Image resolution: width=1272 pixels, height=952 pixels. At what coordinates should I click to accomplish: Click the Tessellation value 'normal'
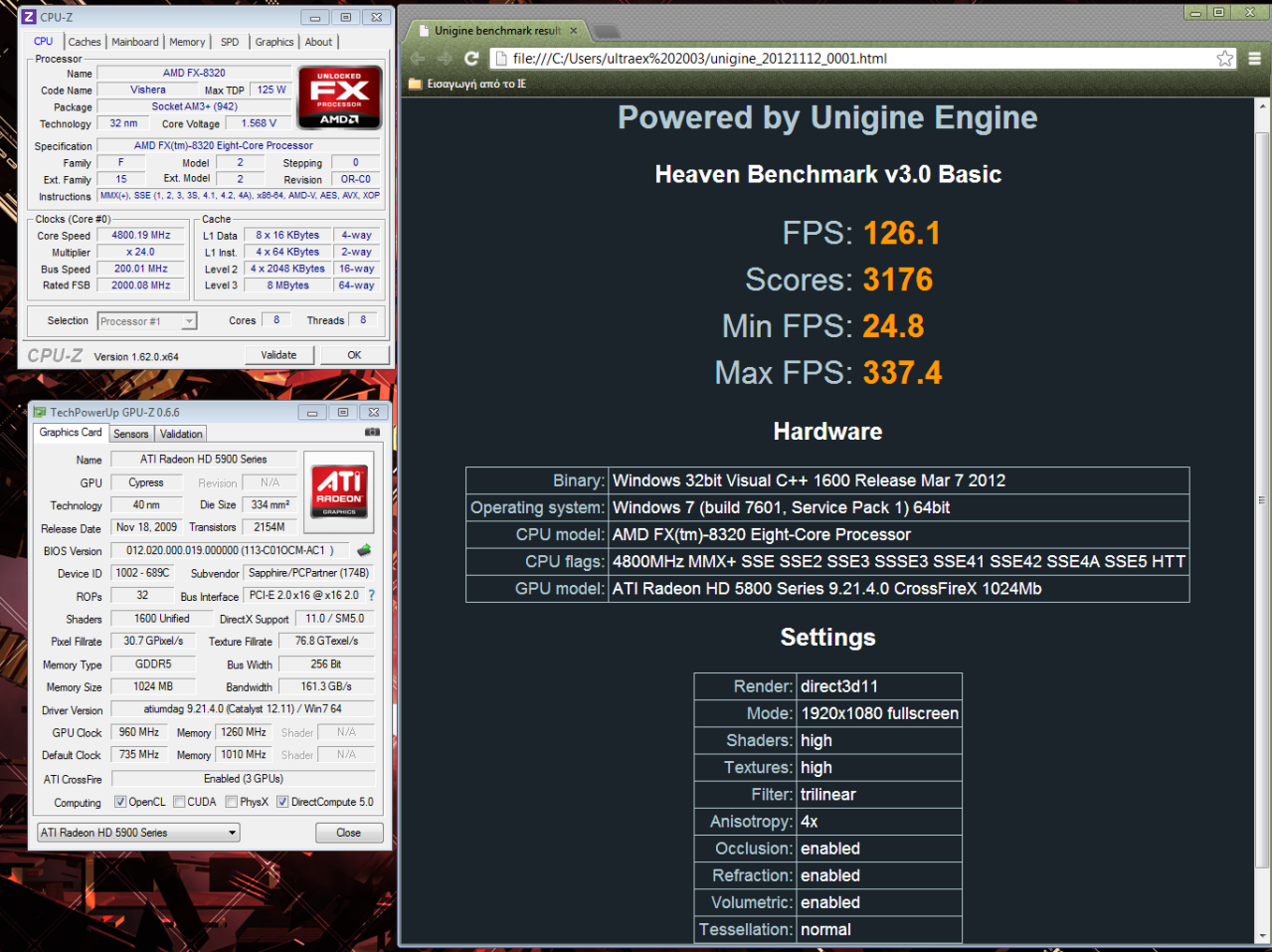(x=825, y=930)
